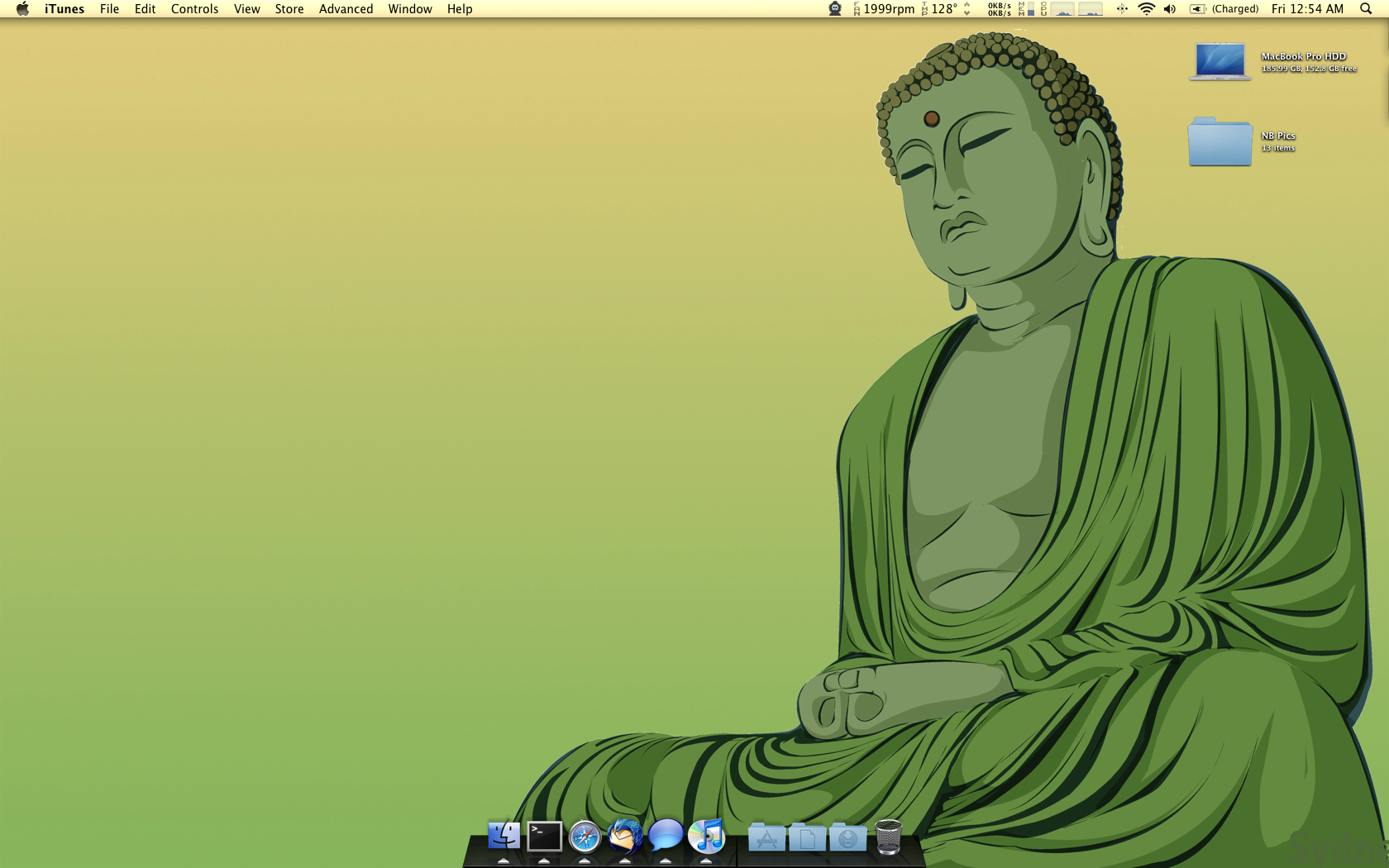Open the iTunes application menu

(x=64, y=9)
